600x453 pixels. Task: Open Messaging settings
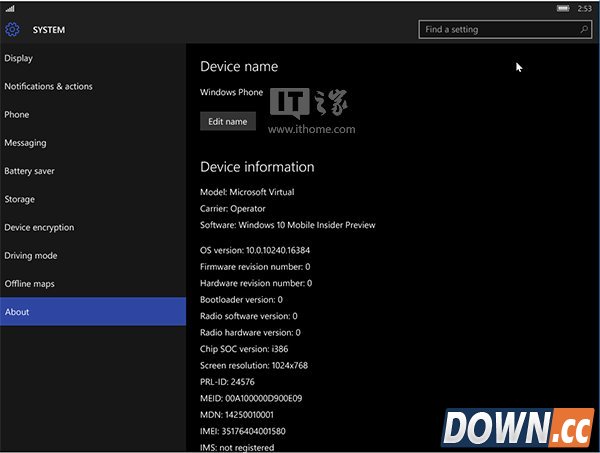click(25, 143)
